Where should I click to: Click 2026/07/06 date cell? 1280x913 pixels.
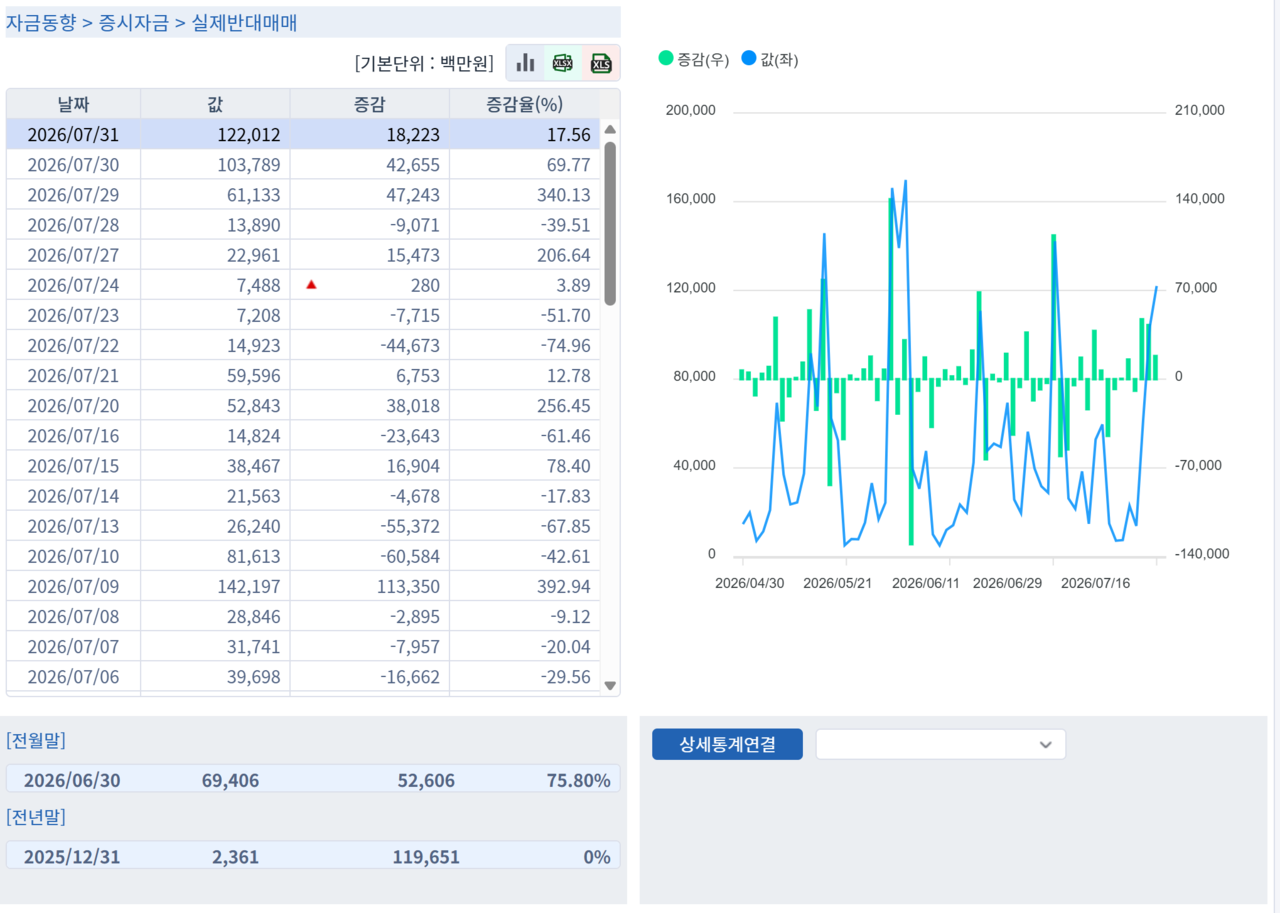click(x=73, y=677)
